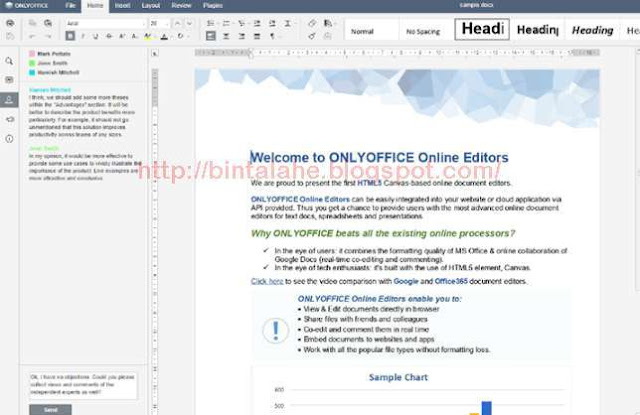Apply the Normal paragraph style
This screenshot has width=640, height=415.
click(371, 31)
